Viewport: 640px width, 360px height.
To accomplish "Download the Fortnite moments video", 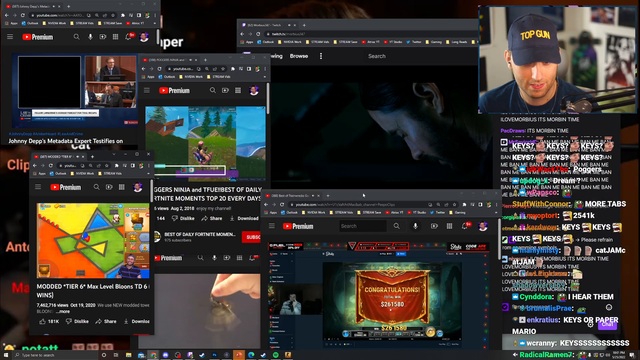I will [x=244, y=218].
